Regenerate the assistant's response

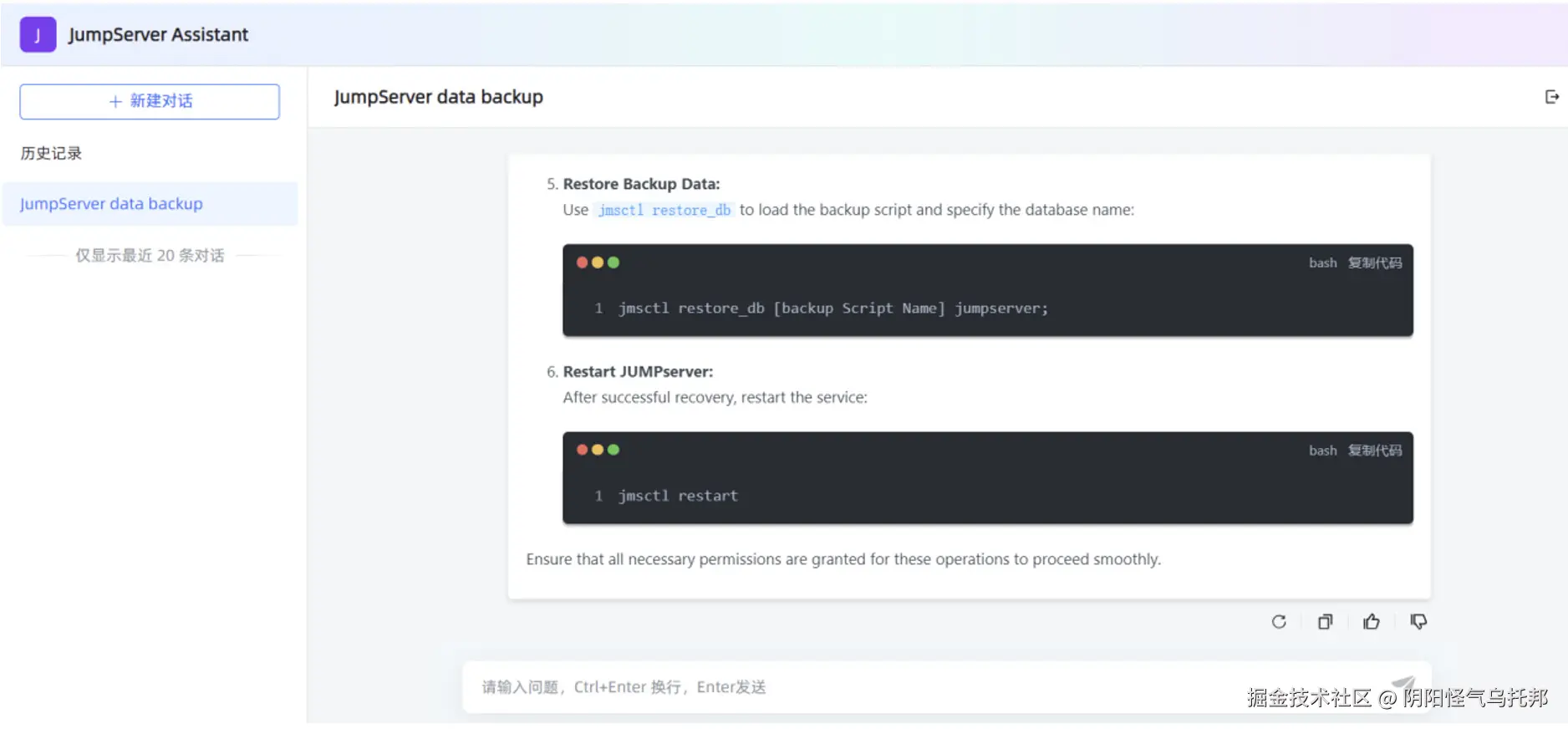(x=1279, y=621)
